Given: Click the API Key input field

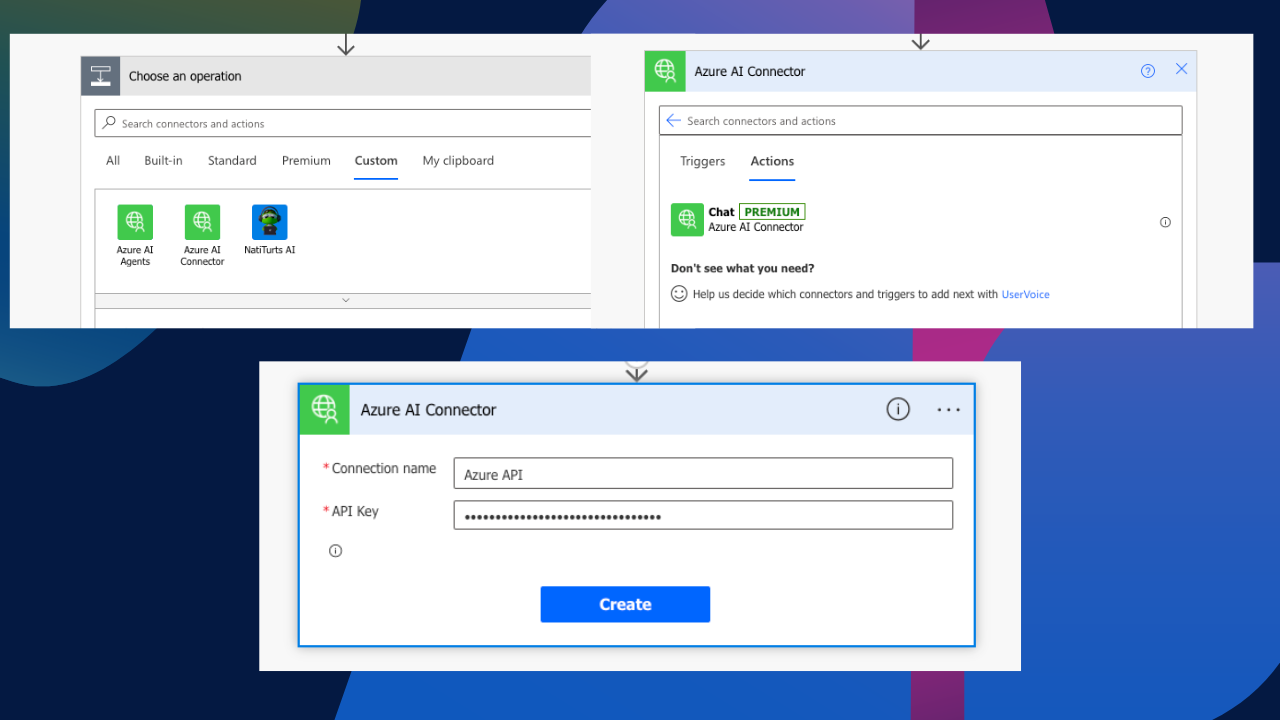Looking at the screenshot, I should [x=703, y=516].
